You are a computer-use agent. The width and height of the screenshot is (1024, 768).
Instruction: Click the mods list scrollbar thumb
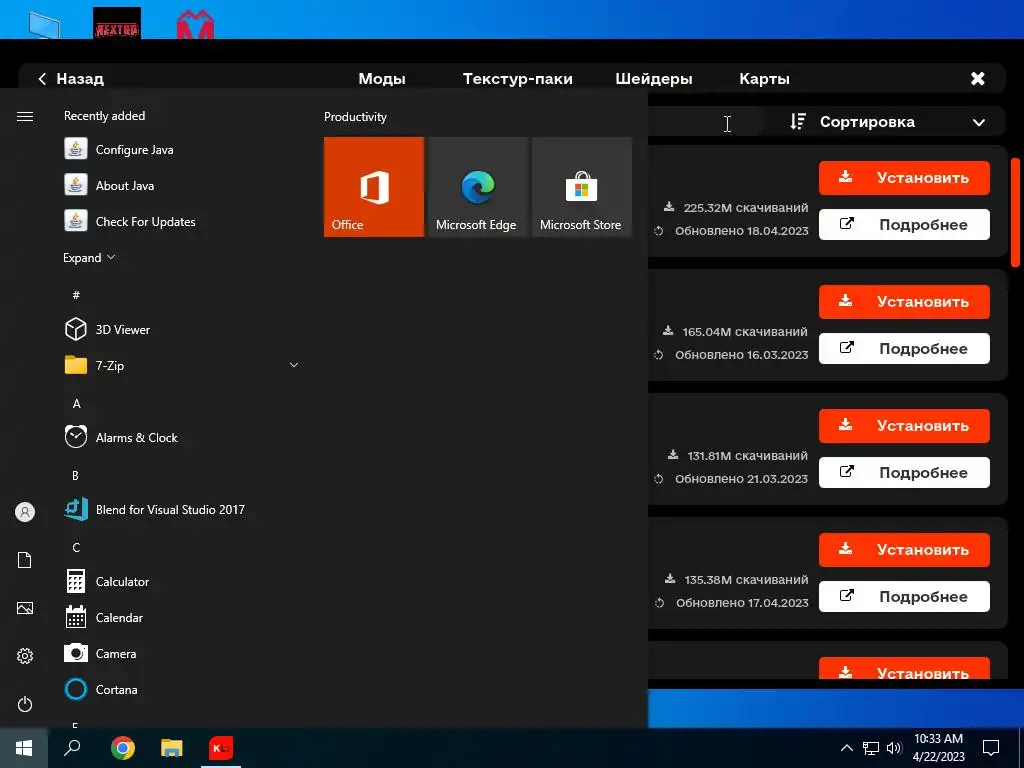point(1015,212)
